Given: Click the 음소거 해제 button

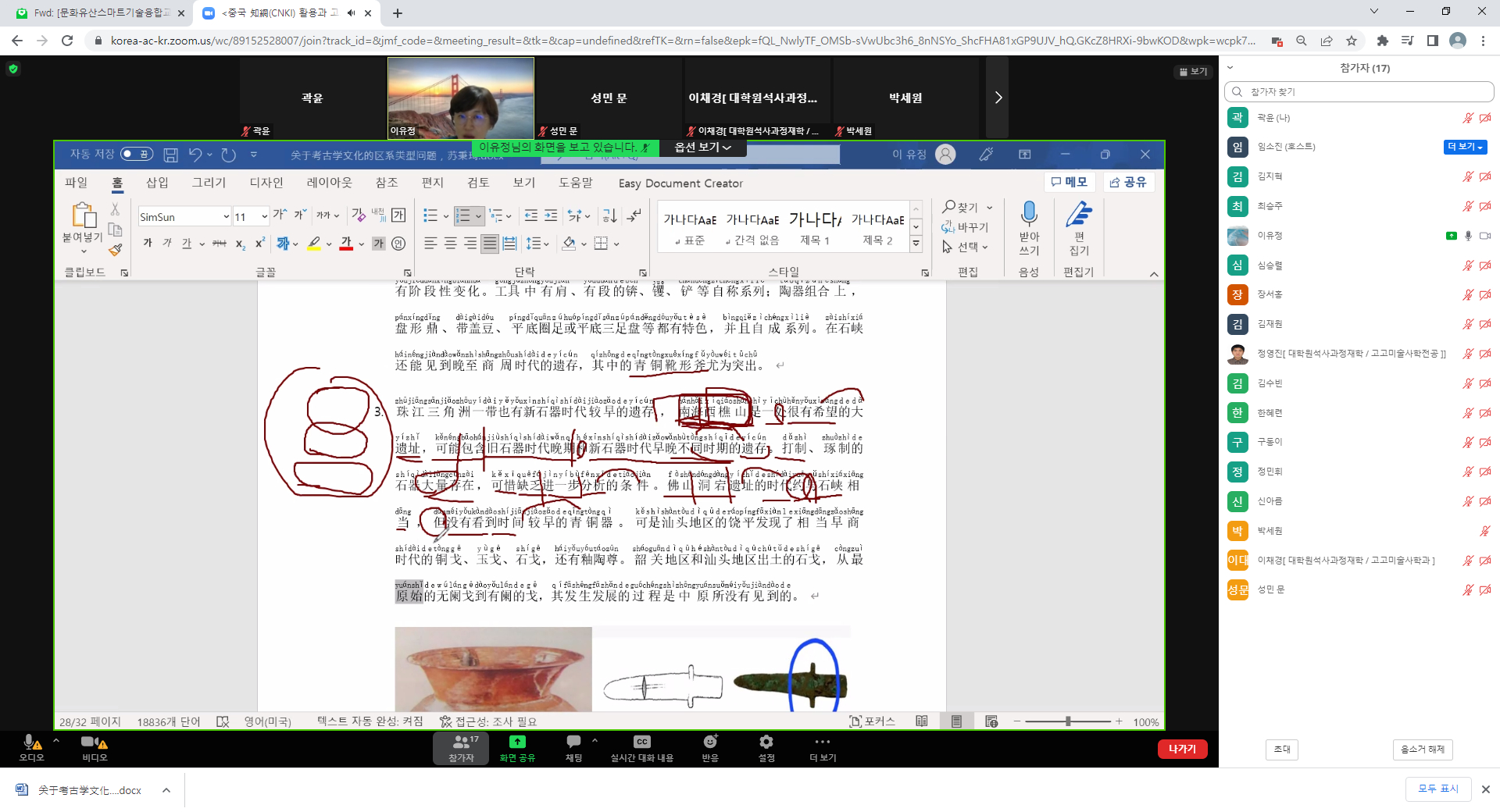Looking at the screenshot, I should pos(1422,750).
